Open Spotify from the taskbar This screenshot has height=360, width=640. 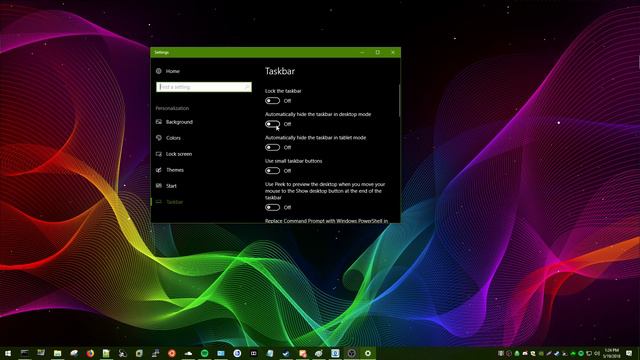[x=204, y=353]
